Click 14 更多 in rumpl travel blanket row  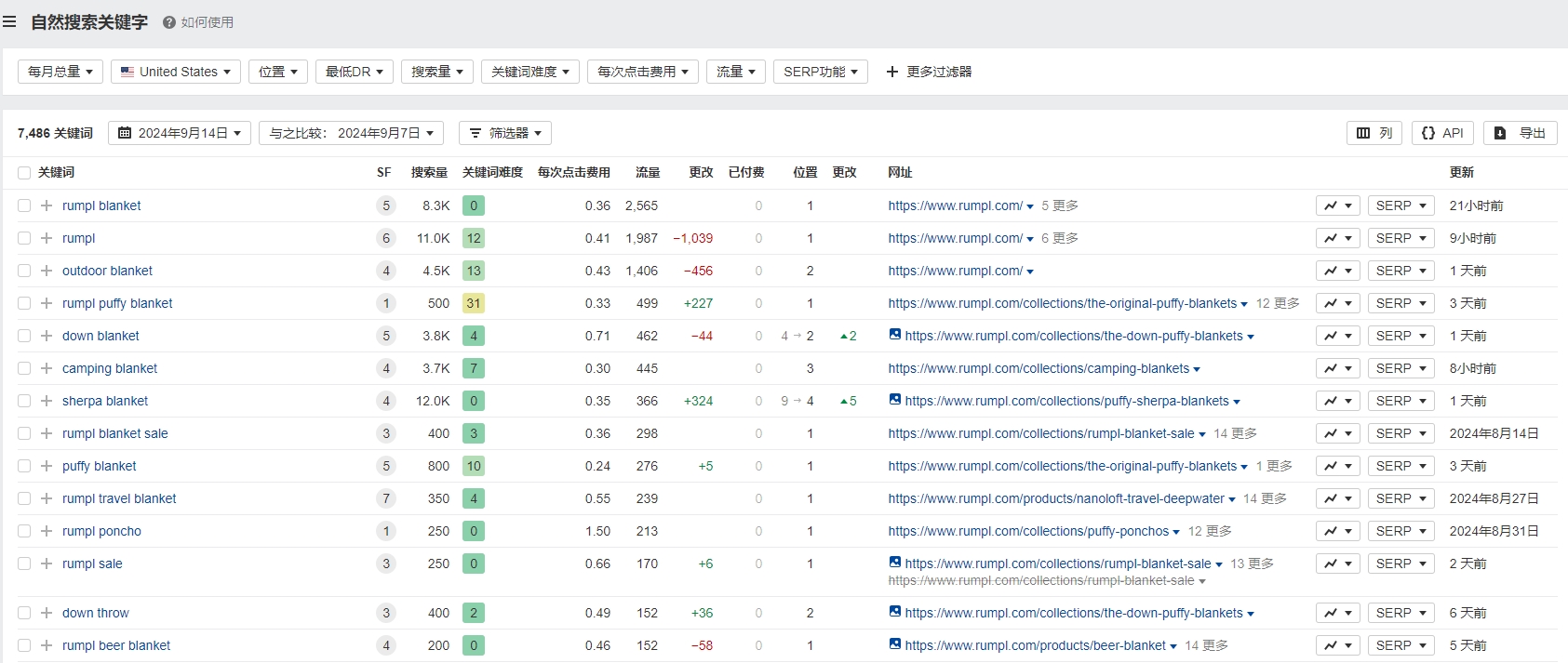pyautogui.click(x=1265, y=498)
